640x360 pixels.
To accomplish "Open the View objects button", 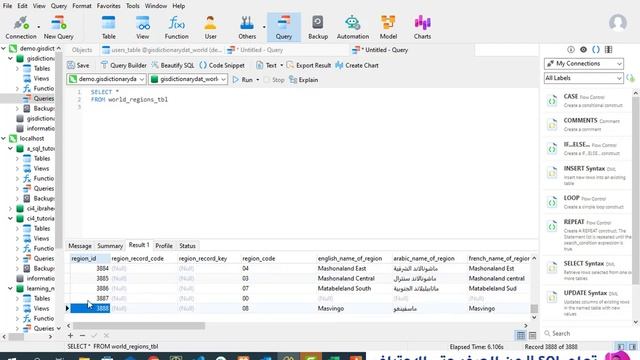I will [142, 27].
